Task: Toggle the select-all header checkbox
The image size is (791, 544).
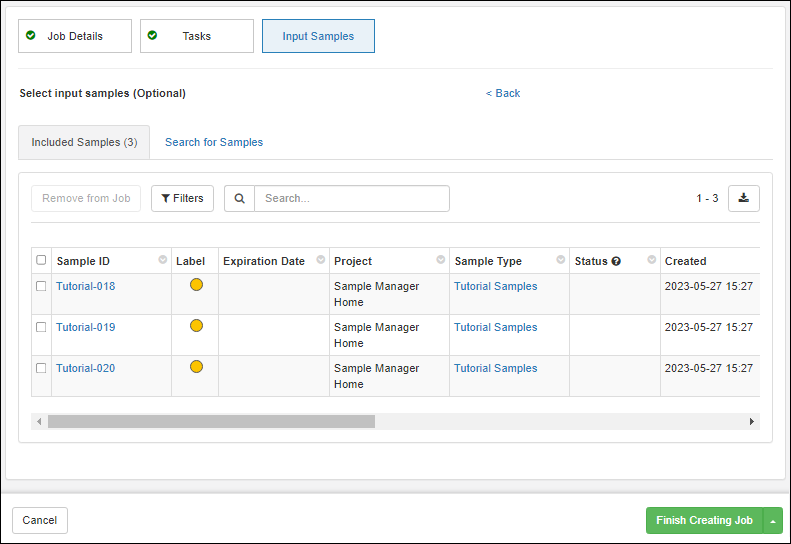Action: (41, 260)
